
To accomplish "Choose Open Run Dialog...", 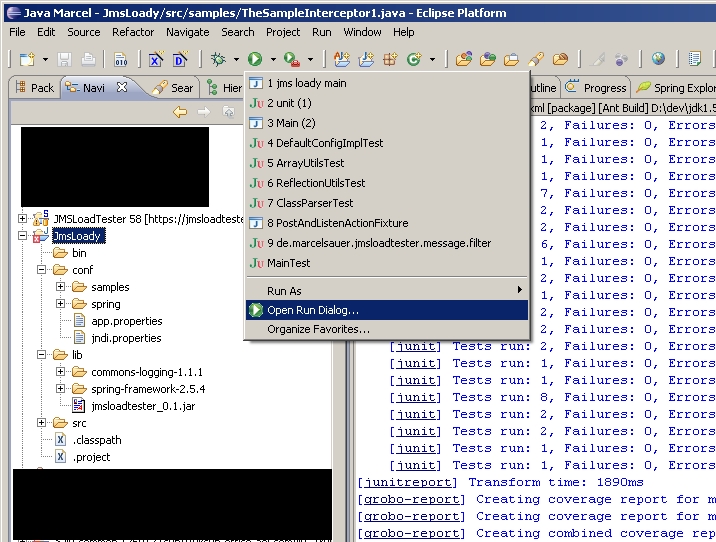I will (387, 310).
